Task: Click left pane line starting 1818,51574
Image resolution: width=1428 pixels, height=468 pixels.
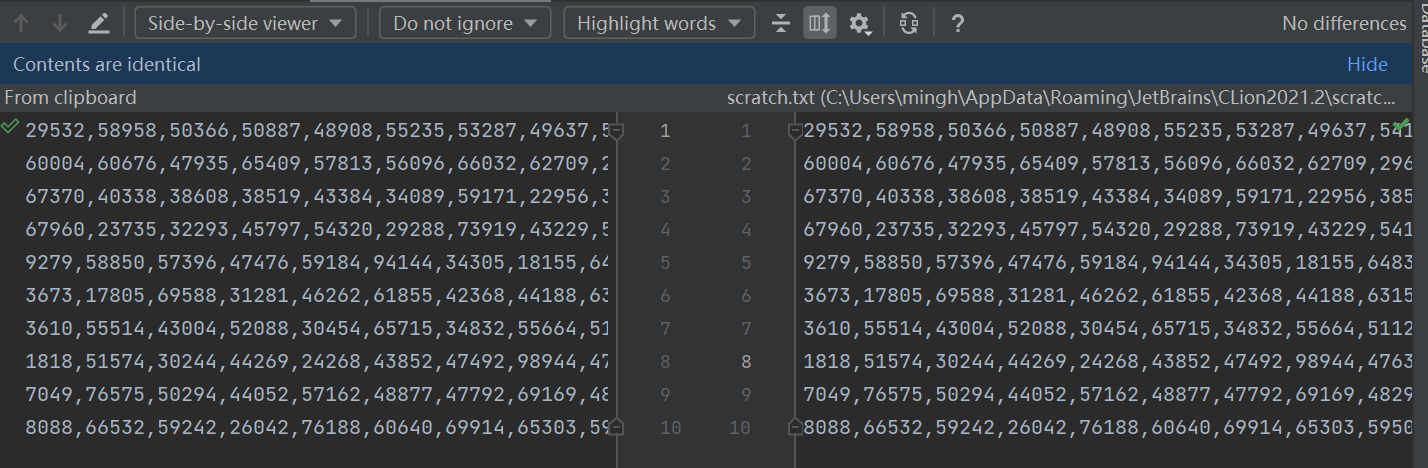Action: (317, 362)
